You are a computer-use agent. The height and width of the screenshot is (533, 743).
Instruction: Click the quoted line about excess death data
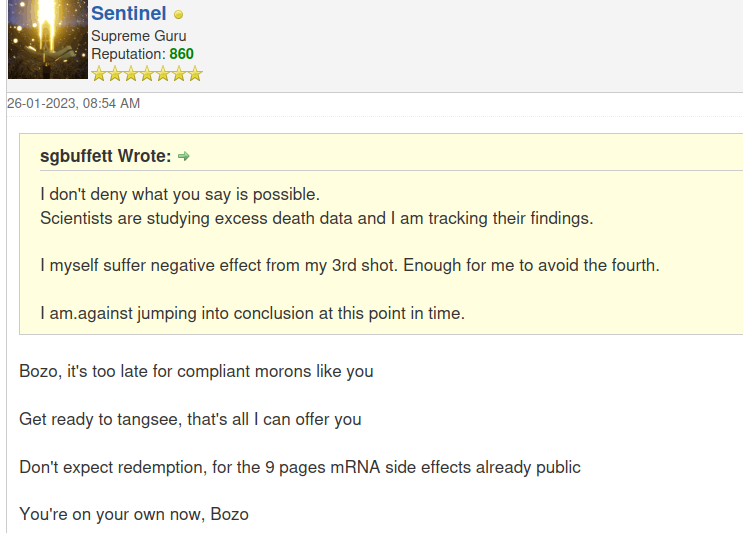tap(317, 218)
